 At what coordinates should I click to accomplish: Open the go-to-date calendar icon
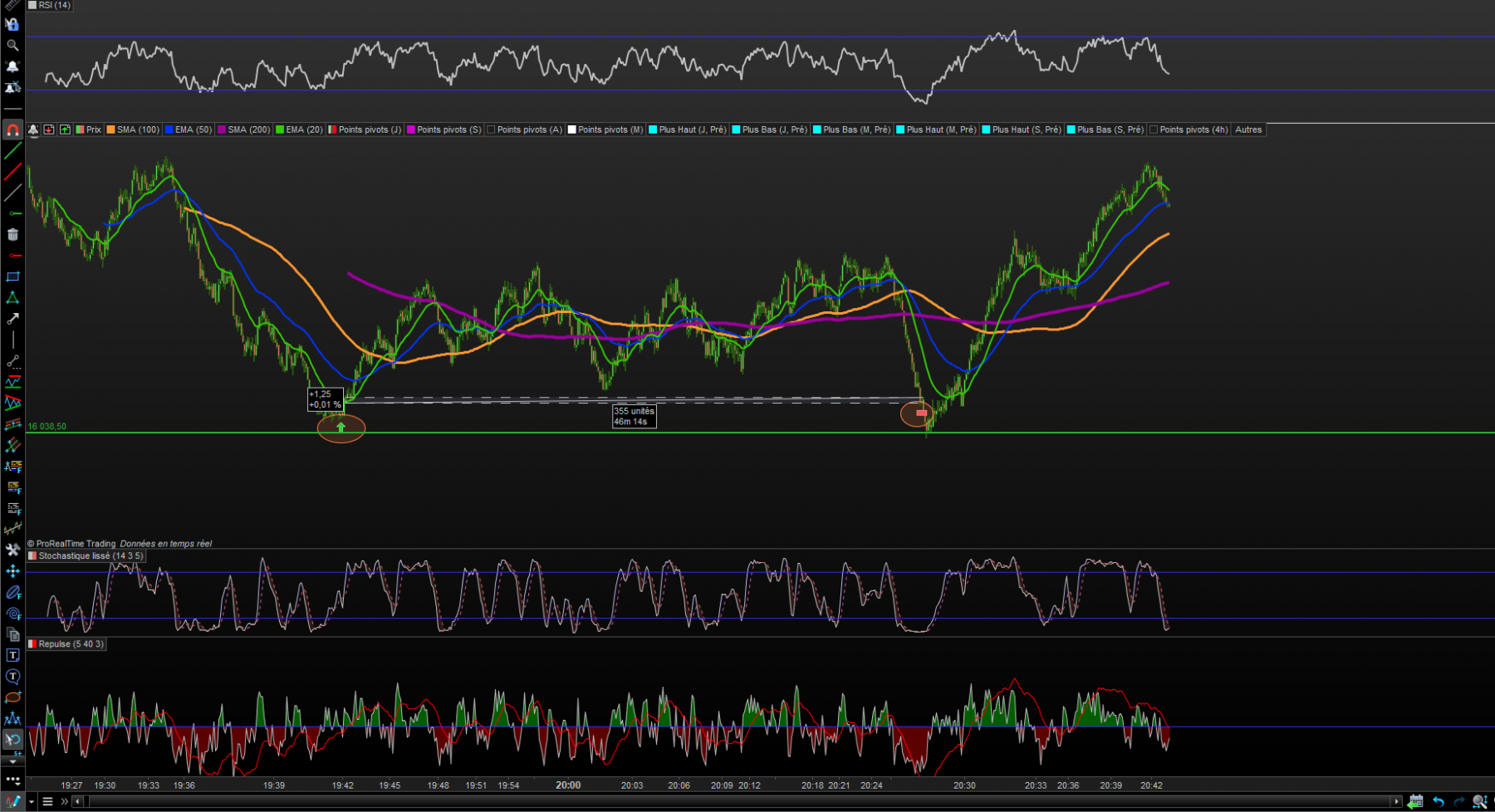tap(1416, 801)
